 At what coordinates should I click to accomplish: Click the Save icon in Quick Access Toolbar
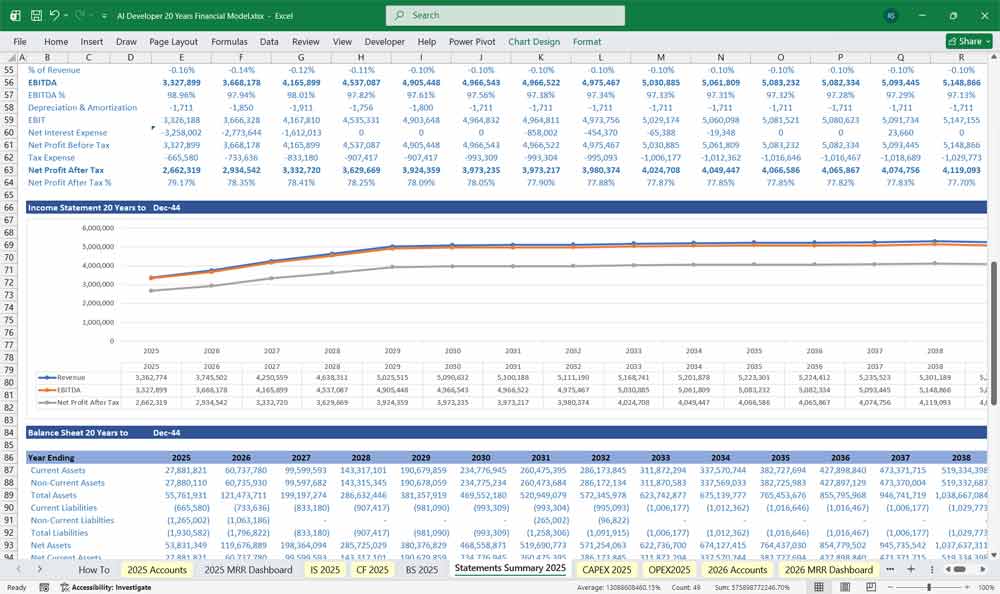(35, 14)
